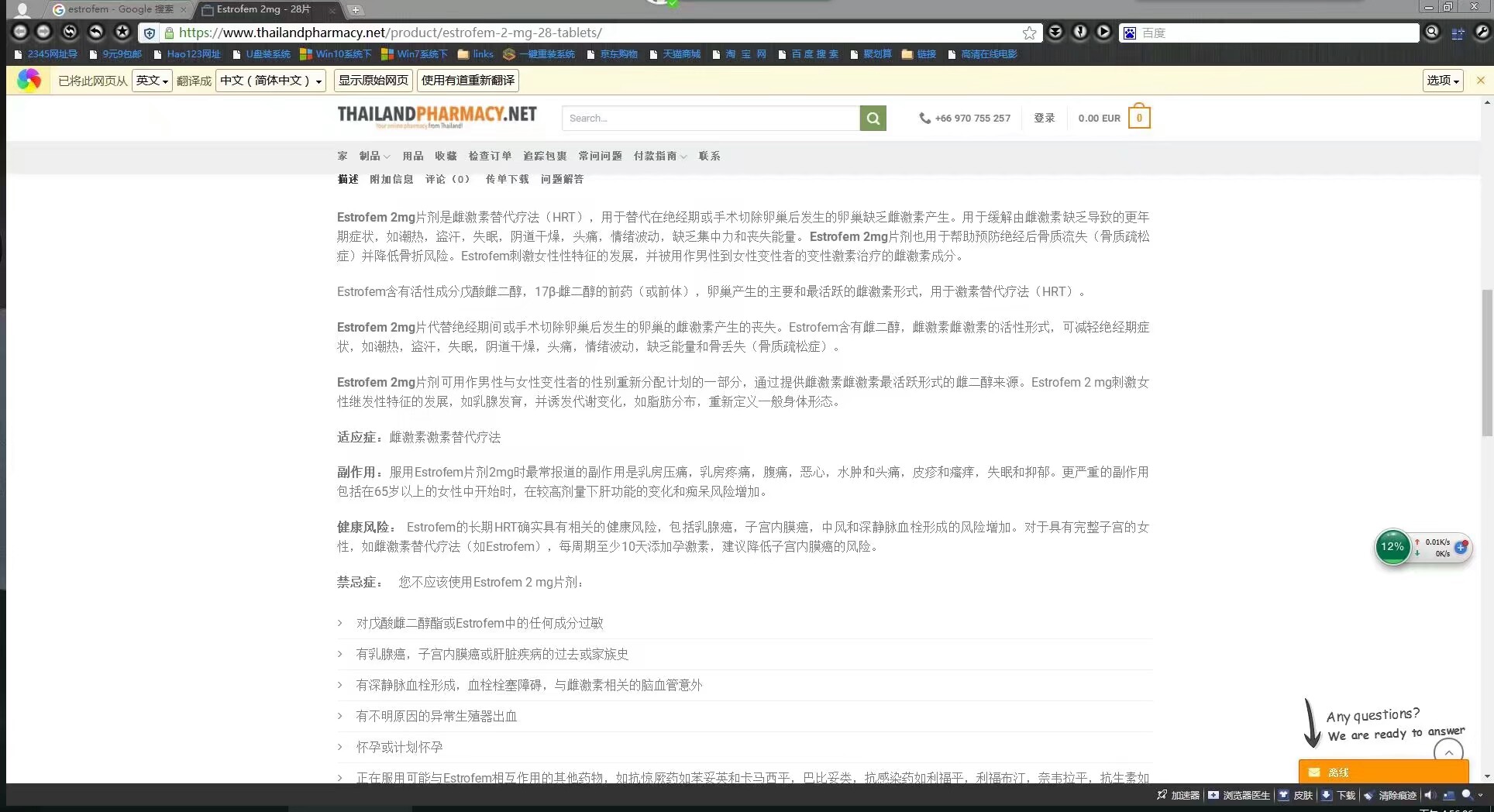This screenshot has width=1494, height=812.
Task: Click the double down-arrow toolbar icon
Action: pyautogui.click(x=1055, y=32)
